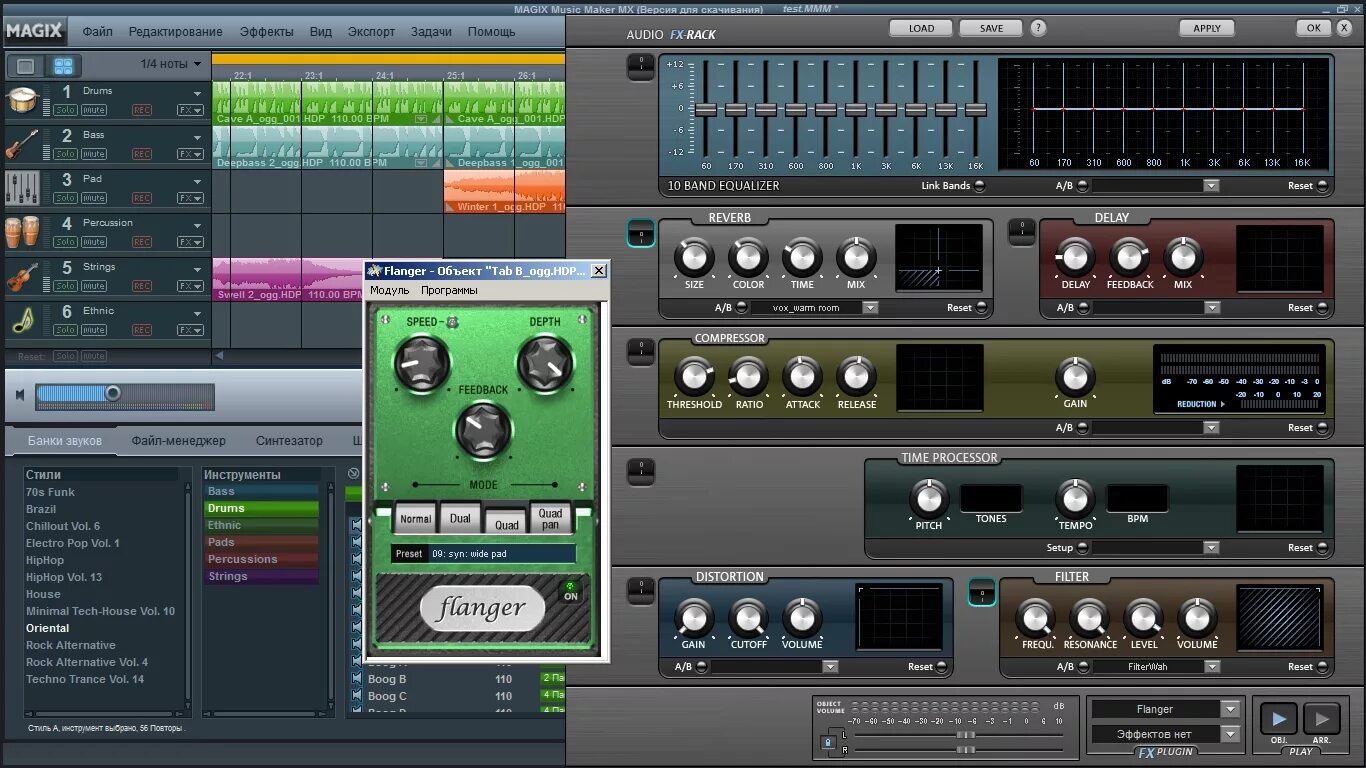The width and height of the screenshot is (1366, 768).
Task: Turn the Flanger SPEED knob
Action: tap(422, 363)
